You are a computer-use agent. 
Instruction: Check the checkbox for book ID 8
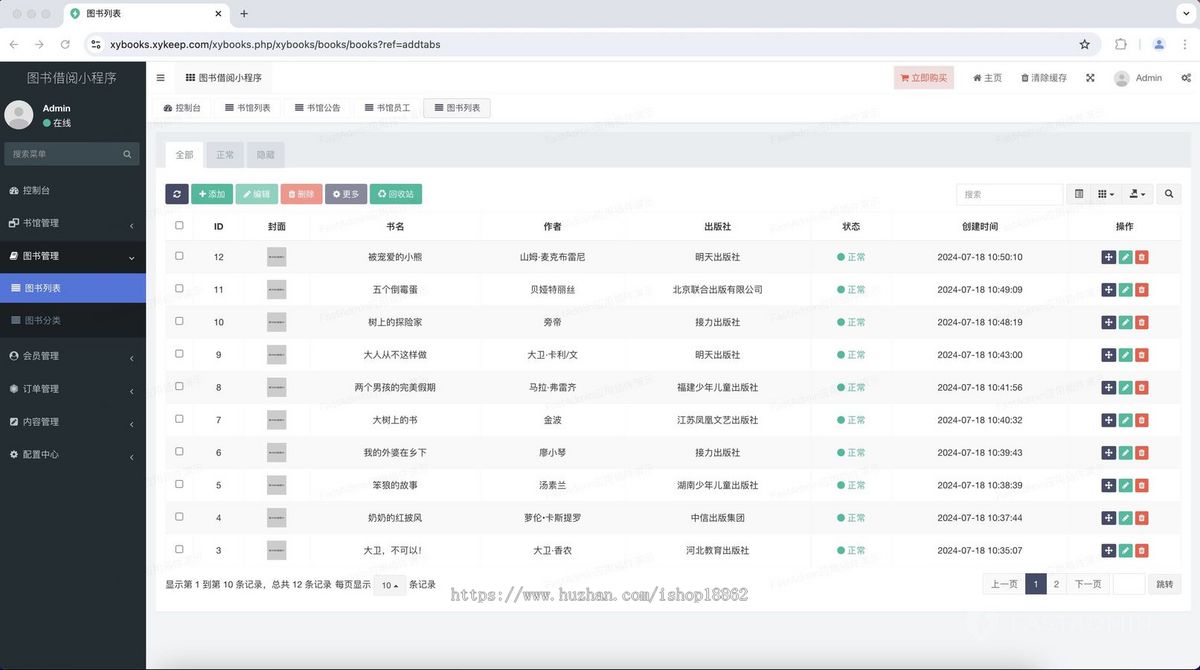[179, 387]
